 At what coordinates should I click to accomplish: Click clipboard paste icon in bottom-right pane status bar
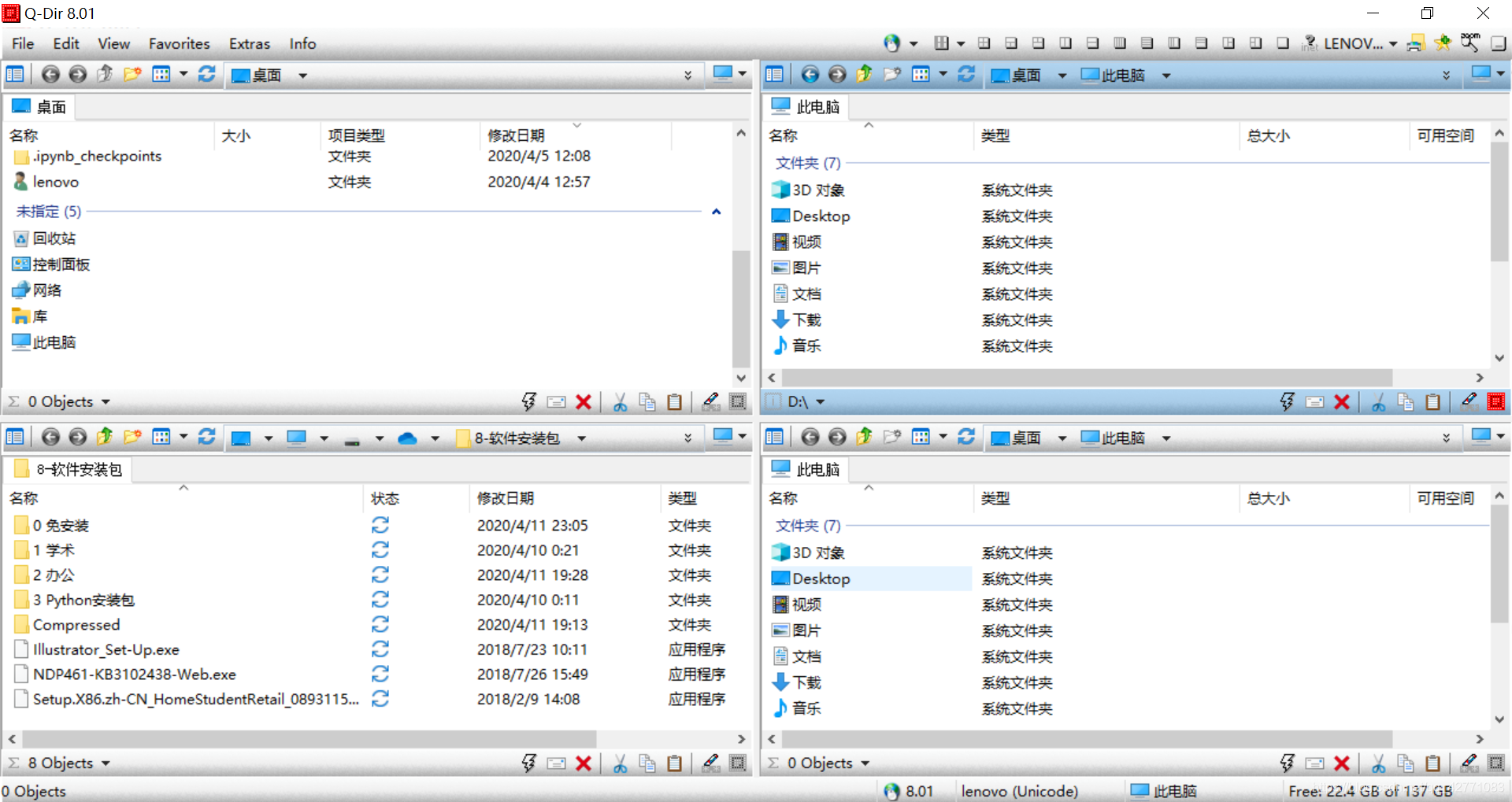1433,763
